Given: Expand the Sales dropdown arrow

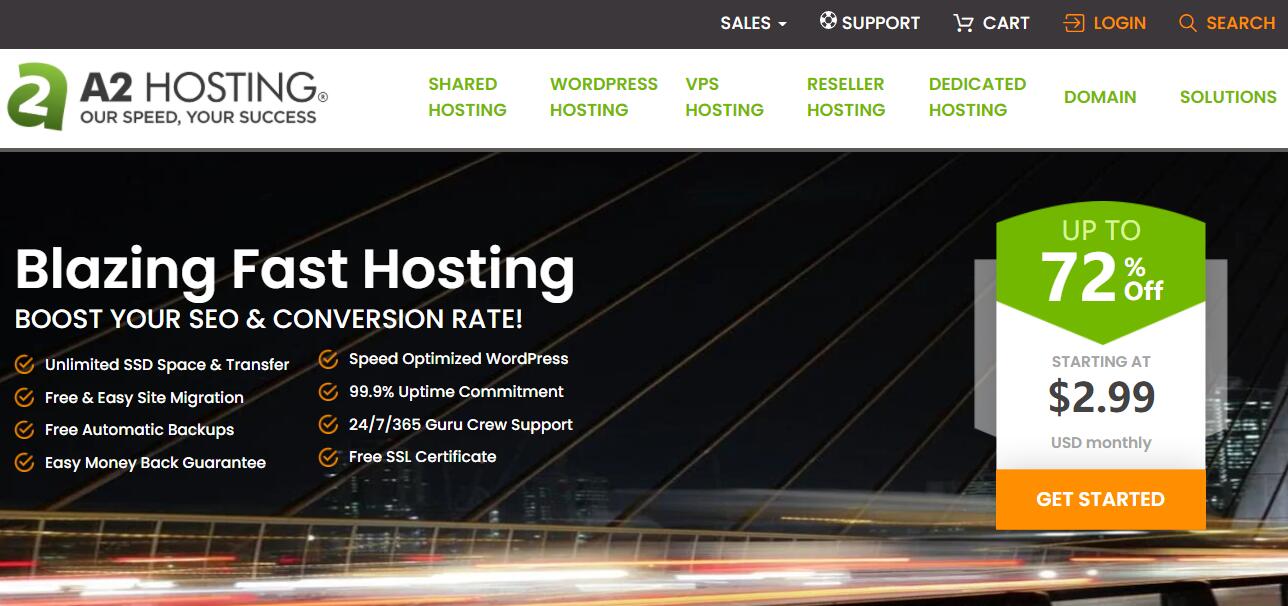Looking at the screenshot, I should tap(782, 24).
